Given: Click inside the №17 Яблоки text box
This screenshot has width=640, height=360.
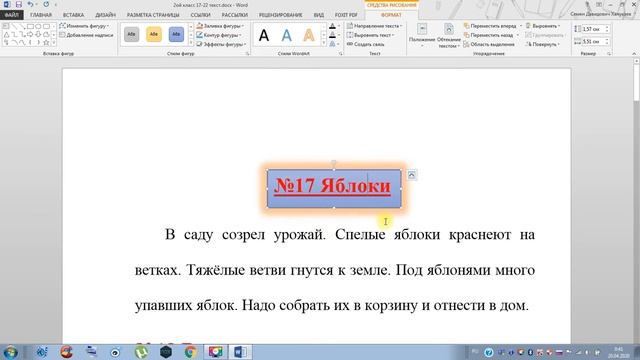Looking at the screenshot, I should click(x=333, y=188).
